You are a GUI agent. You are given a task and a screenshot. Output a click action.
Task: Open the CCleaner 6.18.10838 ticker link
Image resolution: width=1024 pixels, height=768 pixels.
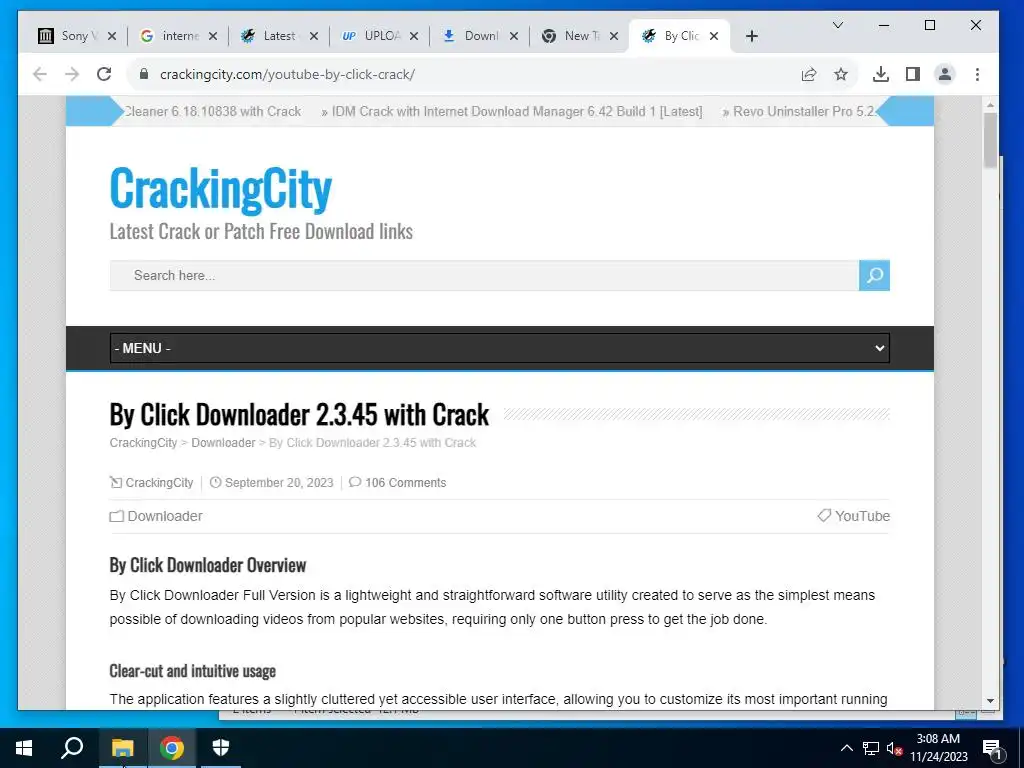[213, 112]
